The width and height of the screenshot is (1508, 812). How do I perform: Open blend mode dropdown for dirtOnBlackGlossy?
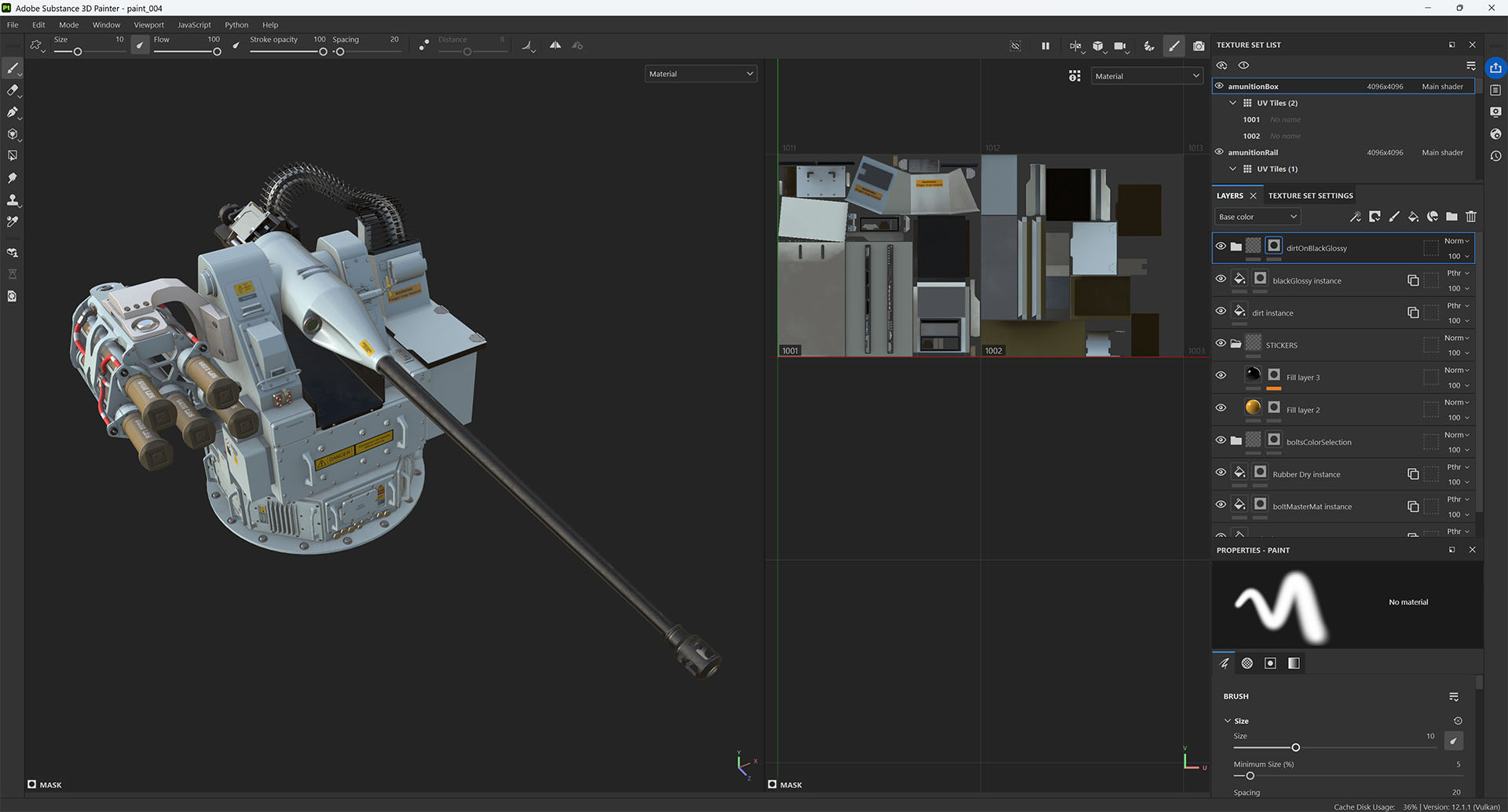[1456, 241]
